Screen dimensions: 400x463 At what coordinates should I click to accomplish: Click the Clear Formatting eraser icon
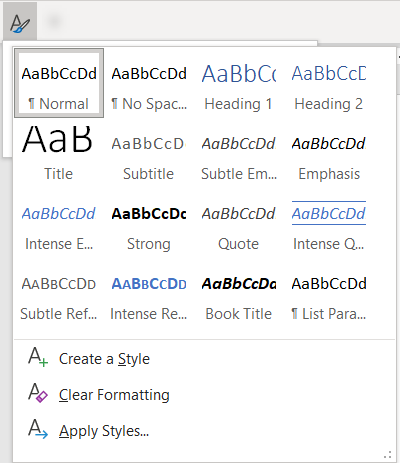tap(38, 393)
